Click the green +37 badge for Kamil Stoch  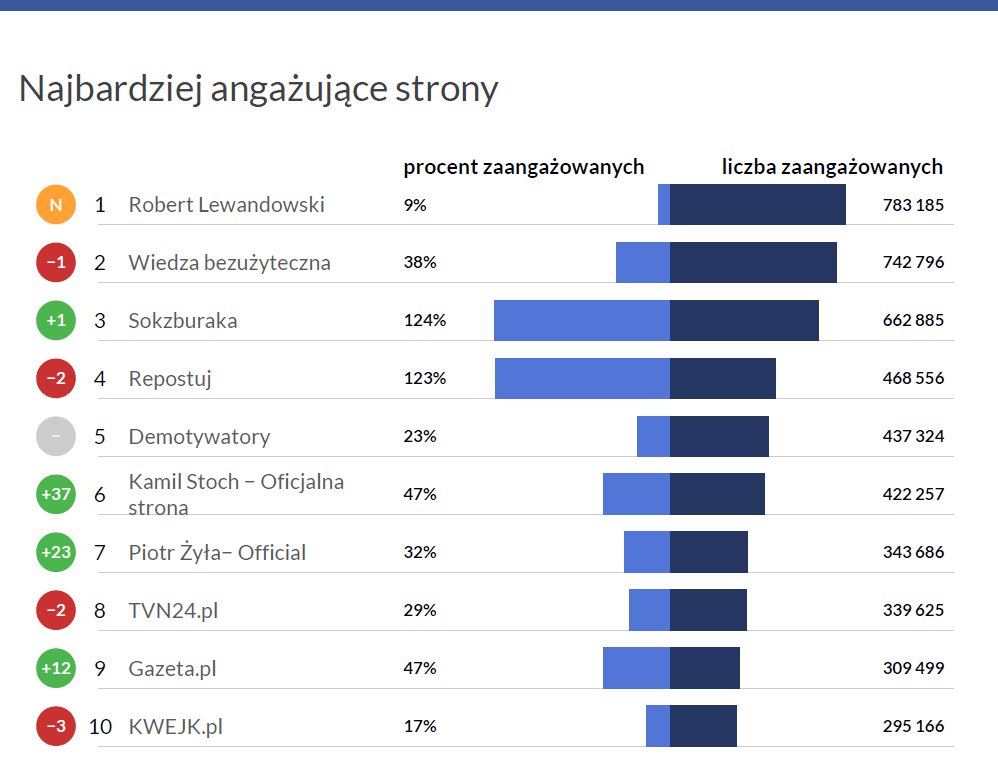tap(56, 495)
